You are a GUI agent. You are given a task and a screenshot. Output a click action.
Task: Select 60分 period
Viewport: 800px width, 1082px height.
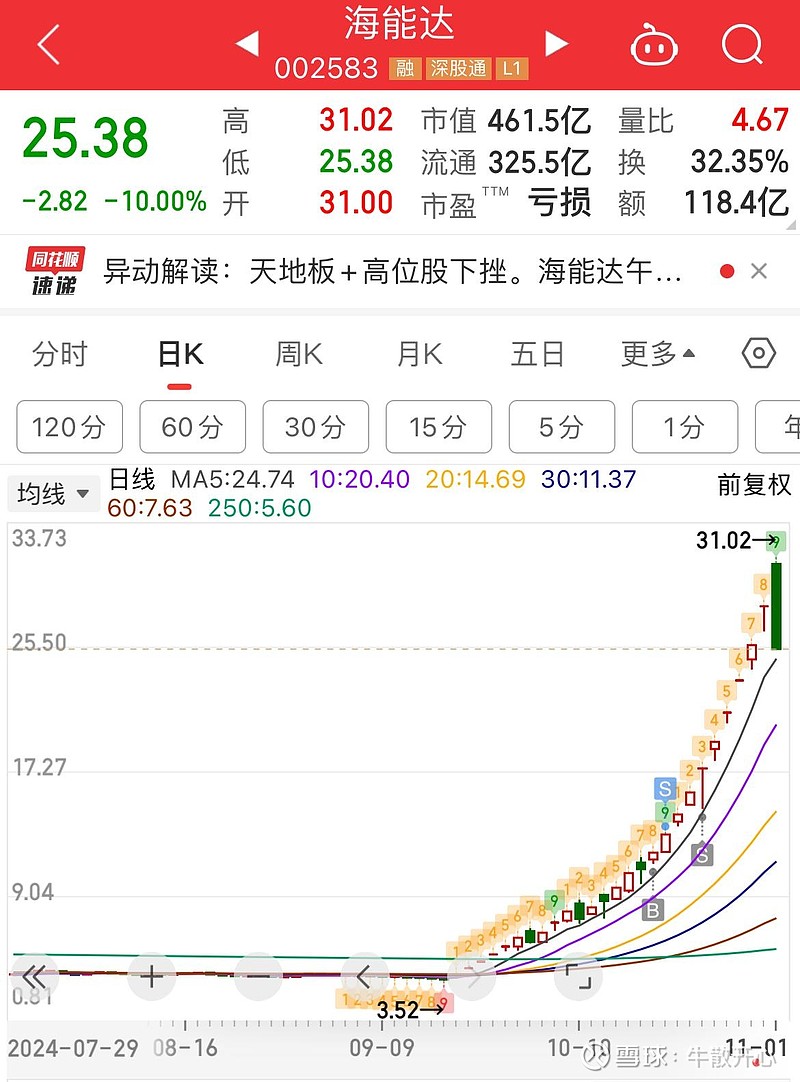click(193, 426)
